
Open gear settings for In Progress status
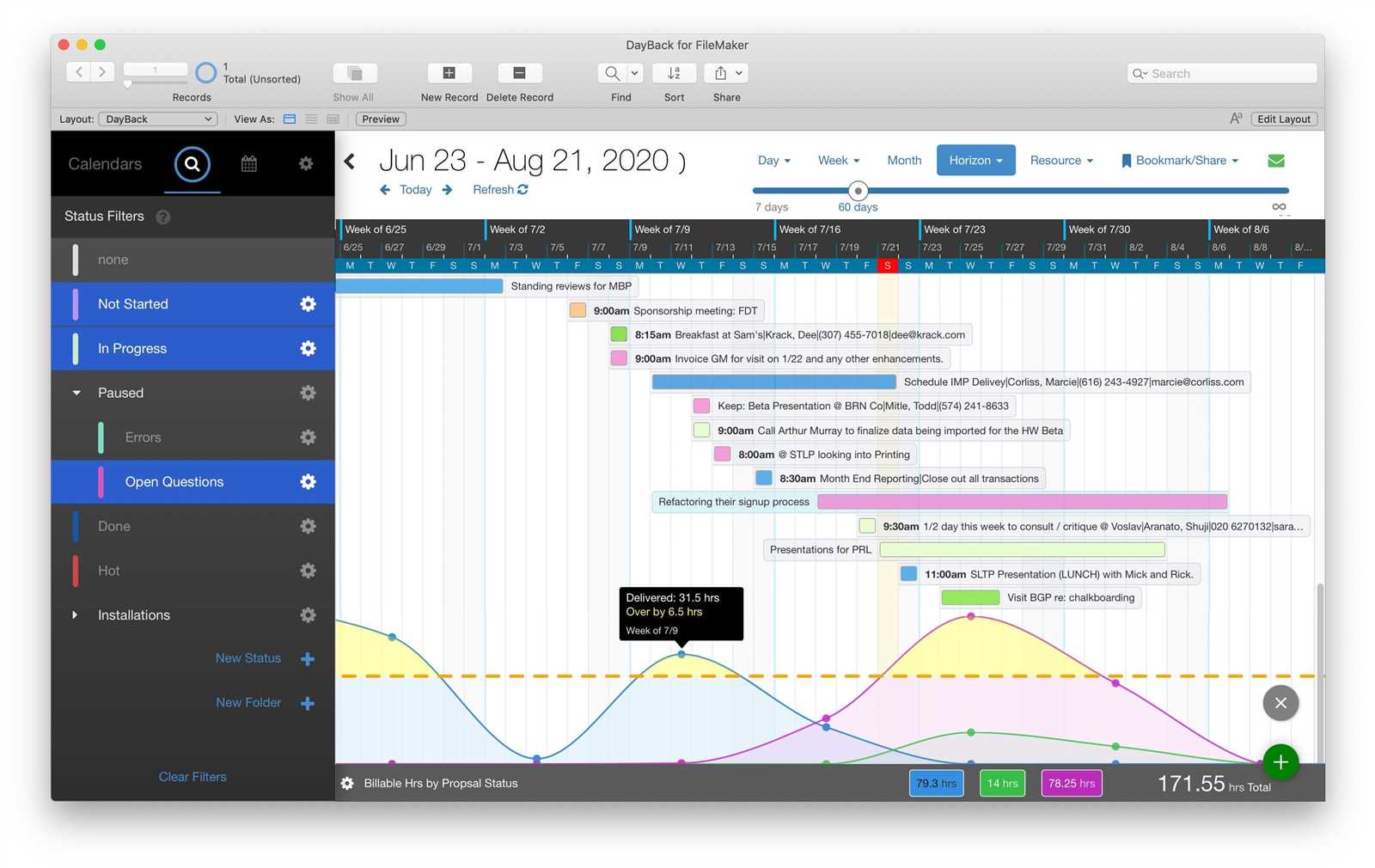pyautogui.click(x=308, y=348)
